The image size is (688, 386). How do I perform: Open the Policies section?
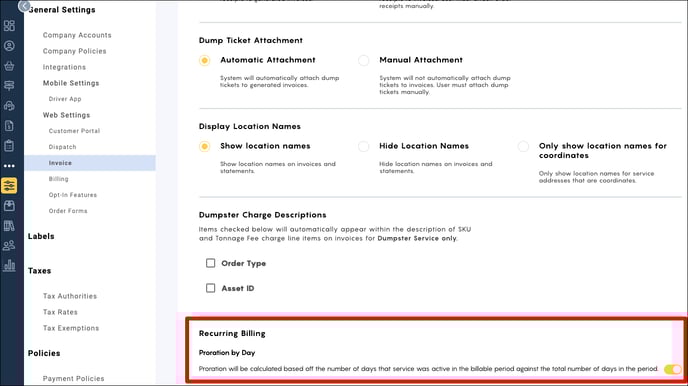pos(44,353)
